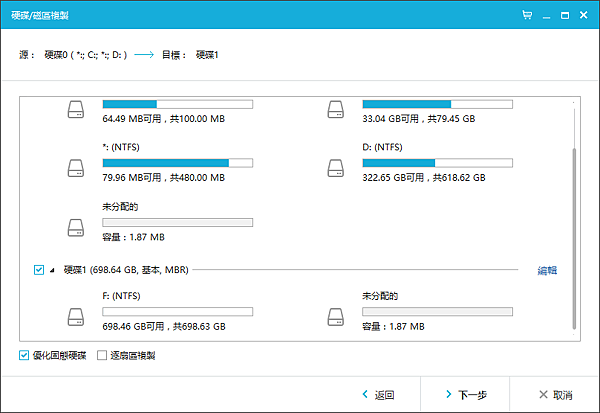This screenshot has height=413, width=600.
Task: Click the 編輯 link for 硬碟1
Action: pyautogui.click(x=547, y=270)
